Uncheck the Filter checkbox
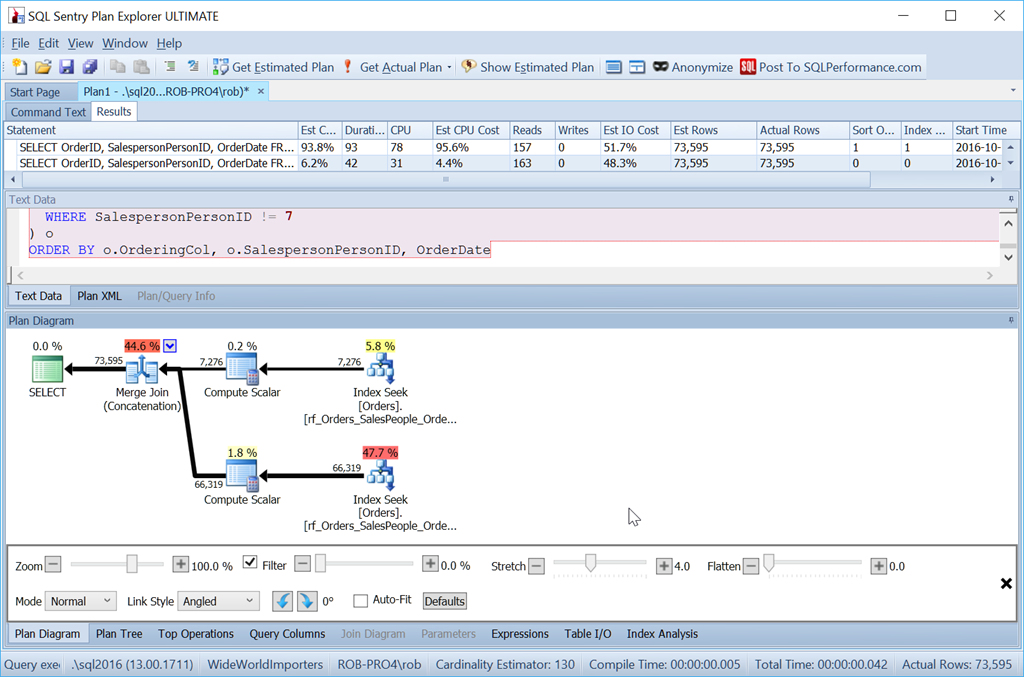The image size is (1024, 677). pos(250,564)
